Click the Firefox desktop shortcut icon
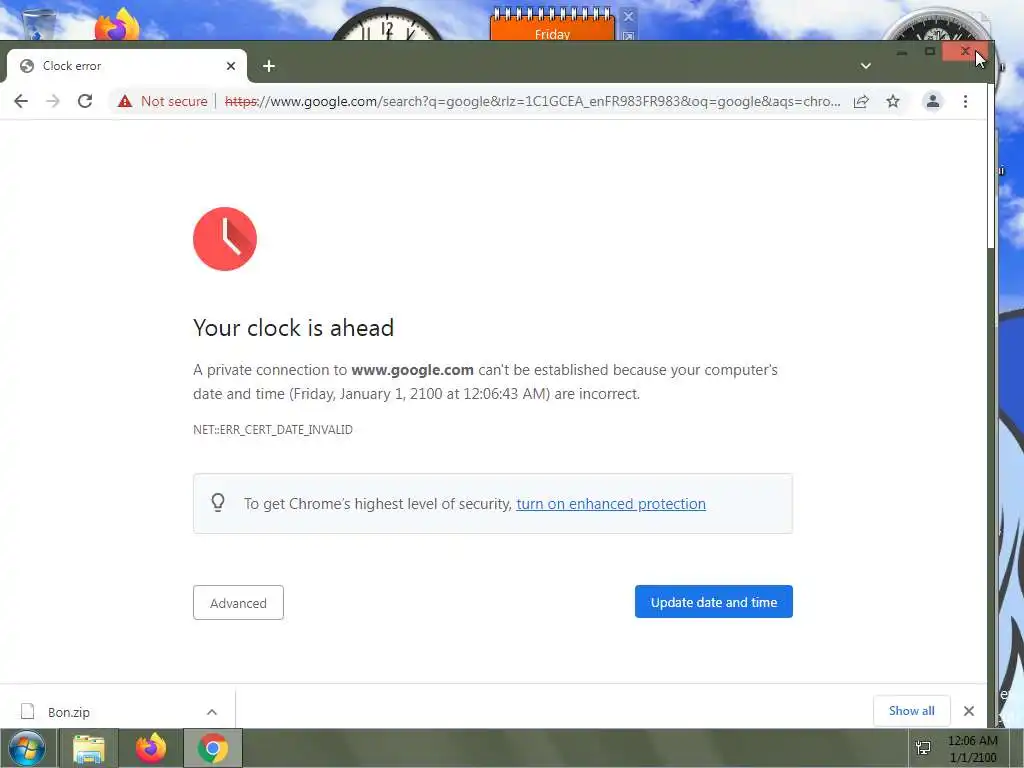Image resolution: width=1024 pixels, height=768 pixels. pyautogui.click(x=118, y=25)
